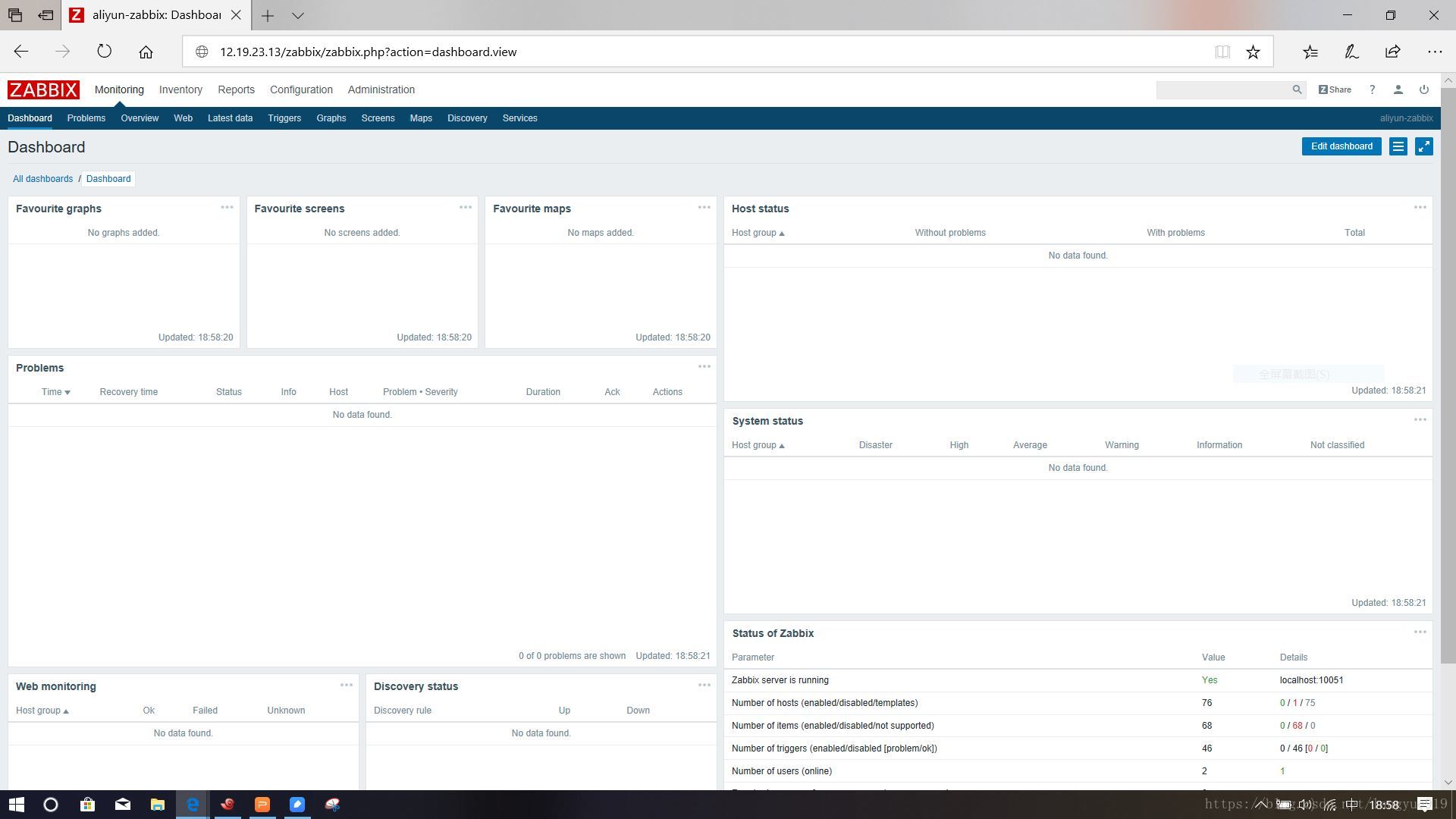Open Problems widget three-dot menu
Viewport: 1456px width, 819px height.
coord(704,366)
